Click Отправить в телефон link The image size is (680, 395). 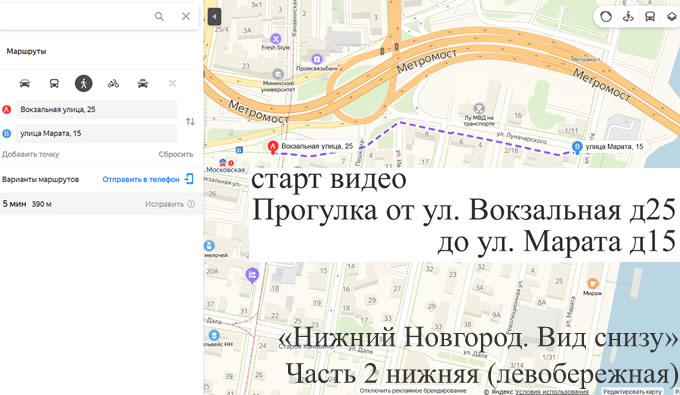(x=141, y=180)
